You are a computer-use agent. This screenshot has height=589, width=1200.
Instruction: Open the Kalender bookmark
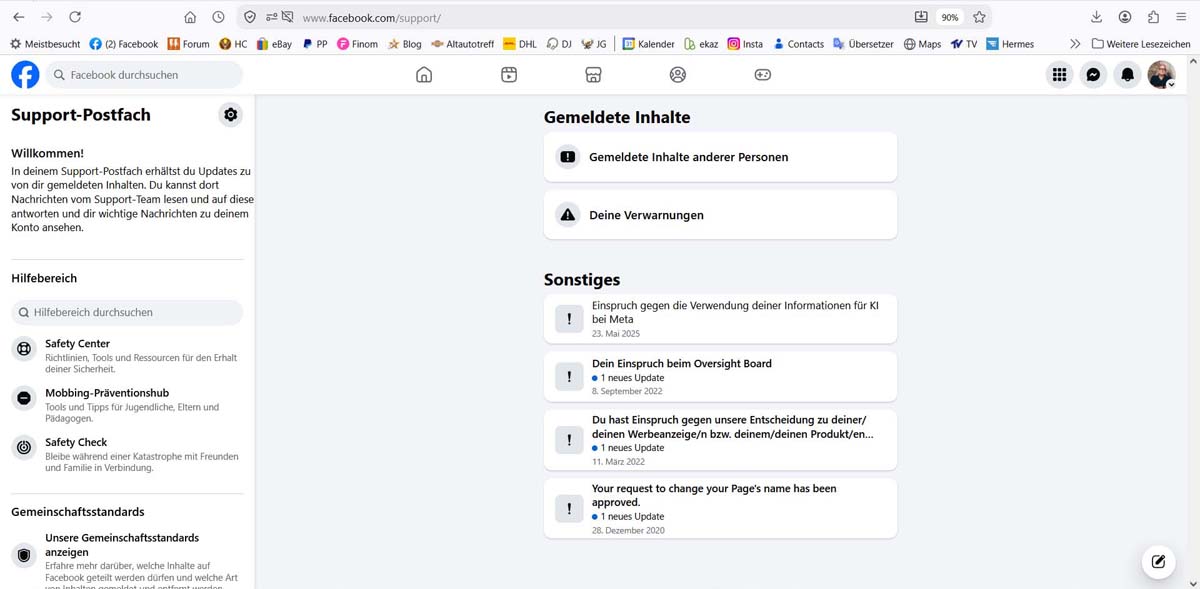[649, 44]
